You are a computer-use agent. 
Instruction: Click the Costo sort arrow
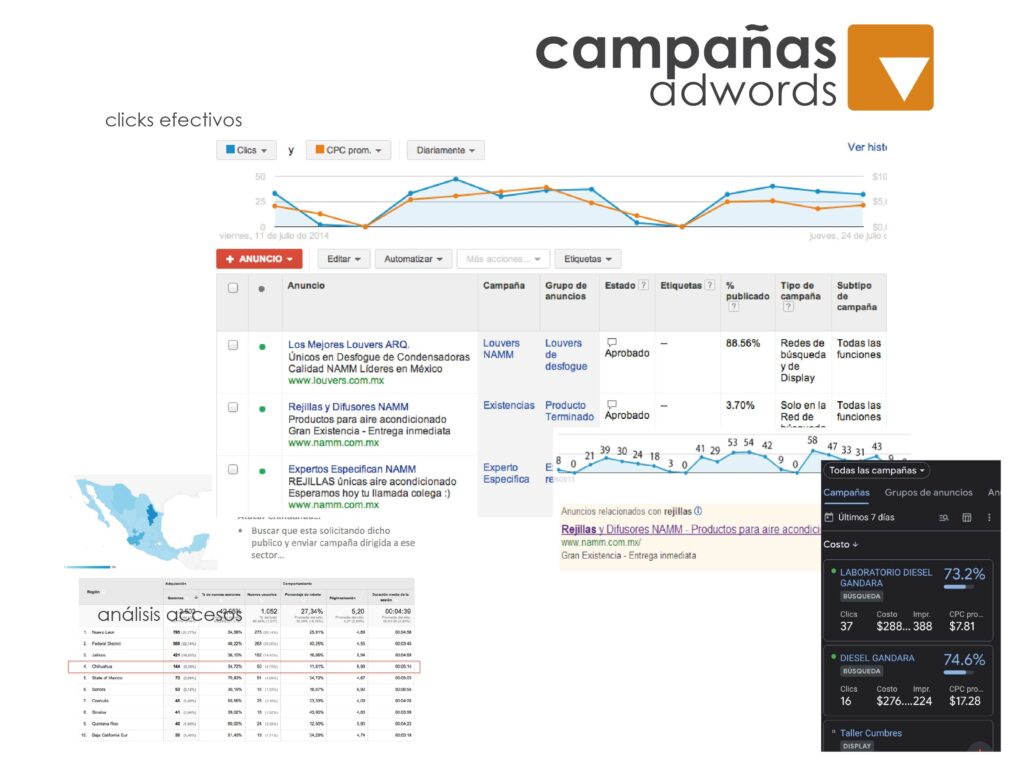point(856,545)
